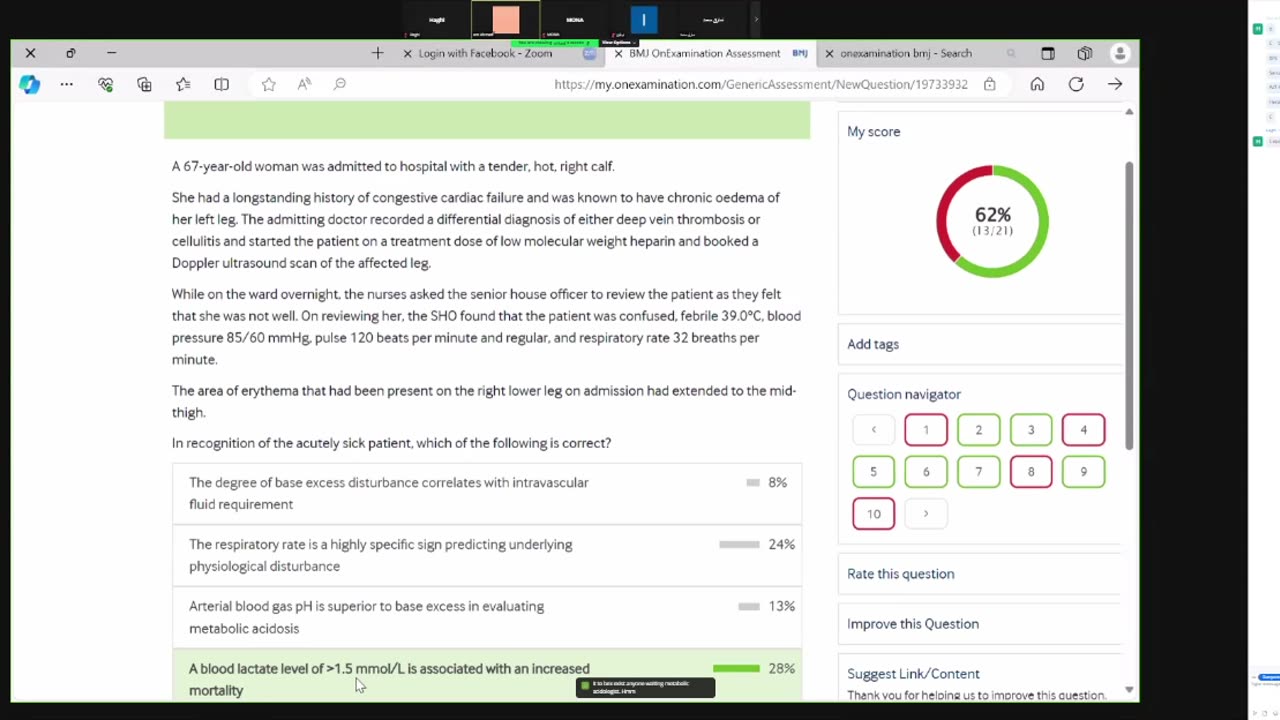Go to question 10 in navigator

(873, 514)
